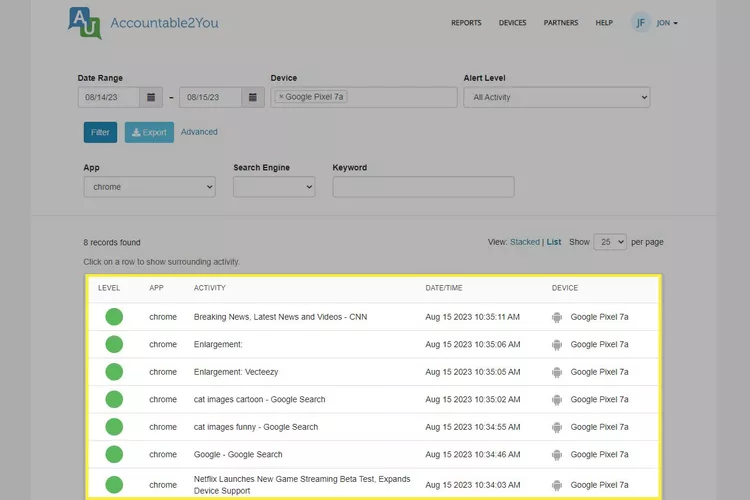Click the ACTIVITY column header
The width and height of the screenshot is (750, 500).
pyautogui.click(x=210, y=288)
